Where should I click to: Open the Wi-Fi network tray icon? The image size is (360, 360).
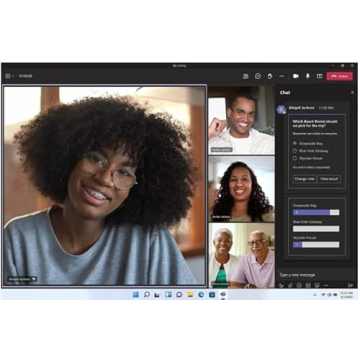pyautogui.click(x=323, y=295)
